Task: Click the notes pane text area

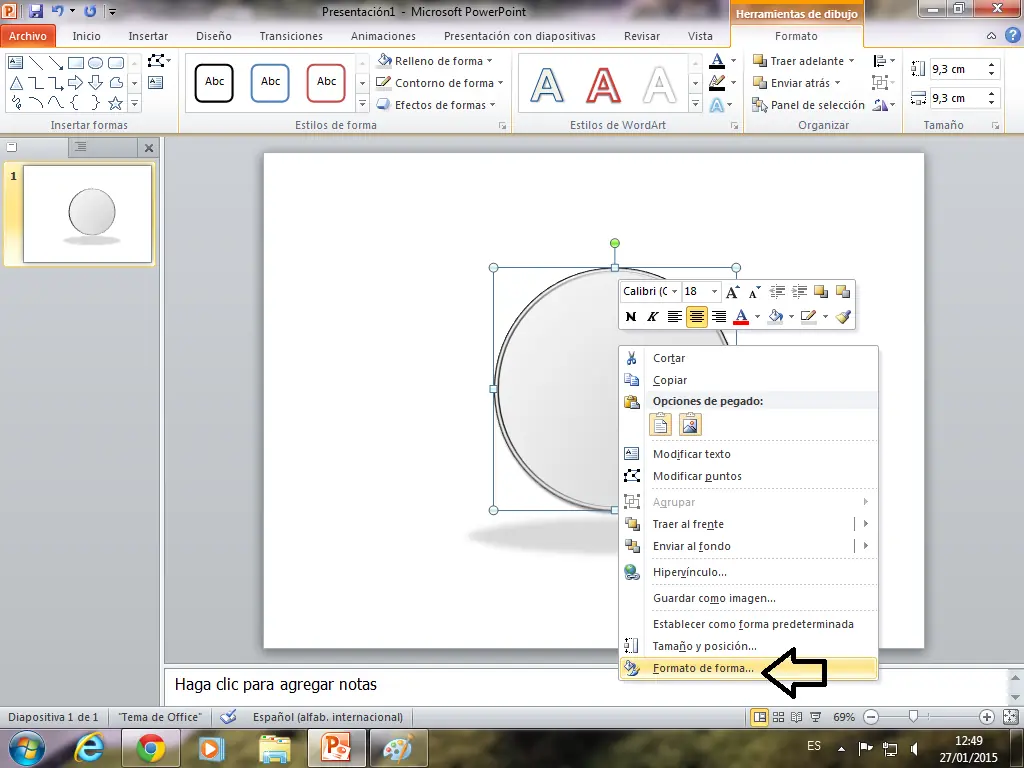Action: coord(585,685)
